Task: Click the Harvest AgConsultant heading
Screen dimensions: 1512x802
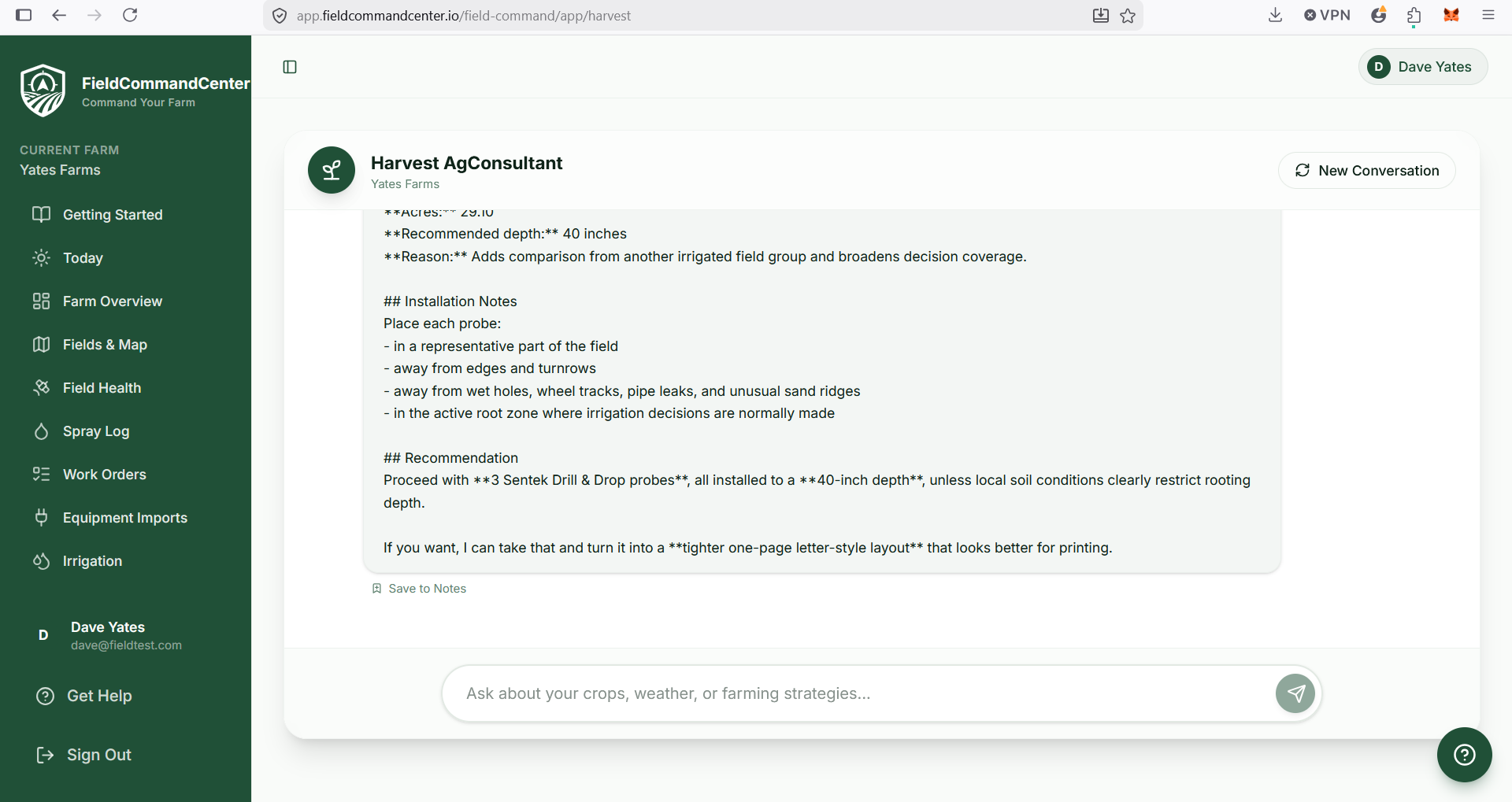Action: [466, 163]
